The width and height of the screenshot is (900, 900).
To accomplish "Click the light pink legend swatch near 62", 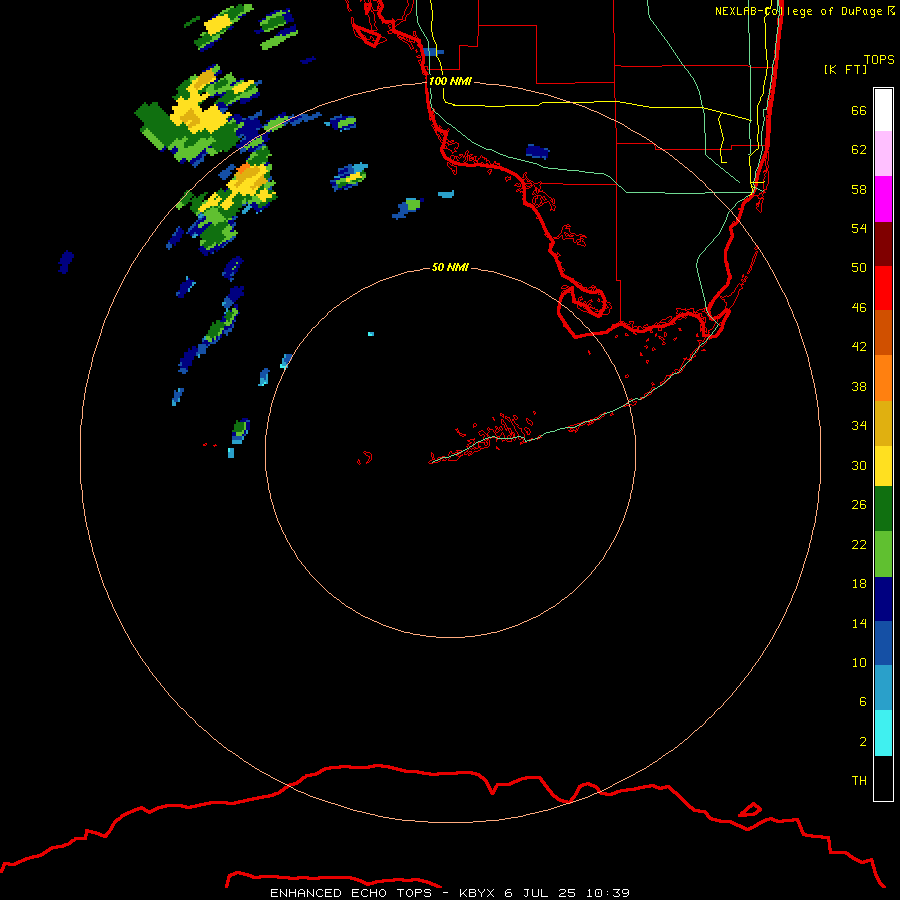I will coord(883,153).
